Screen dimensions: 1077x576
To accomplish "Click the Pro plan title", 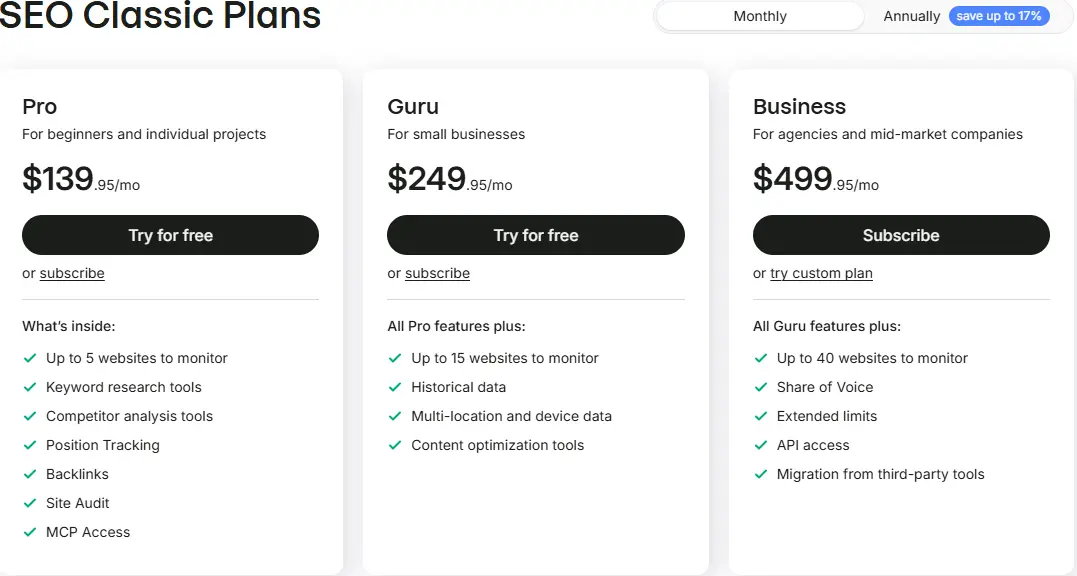I will [x=39, y=106].
